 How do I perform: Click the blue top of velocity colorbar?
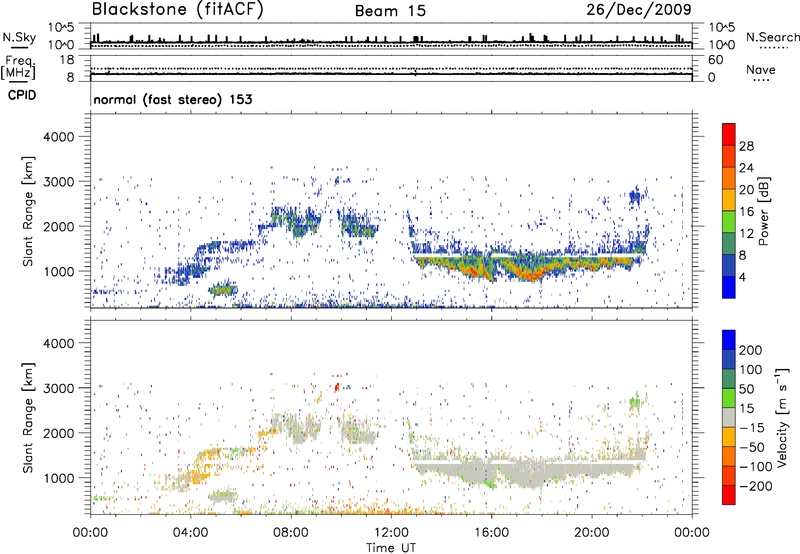coord(729,340)
